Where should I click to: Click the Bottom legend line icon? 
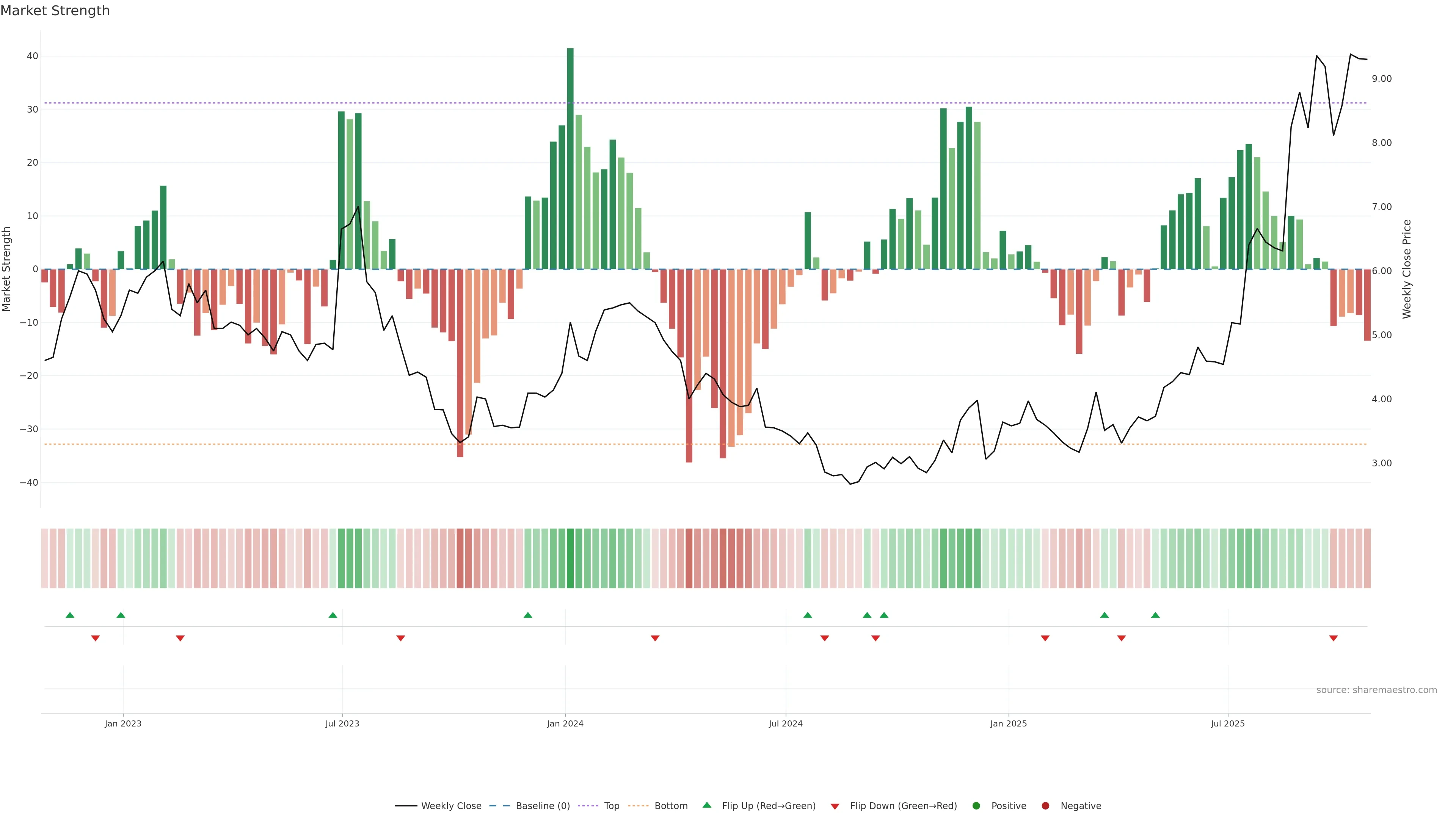tap(638, 805)
